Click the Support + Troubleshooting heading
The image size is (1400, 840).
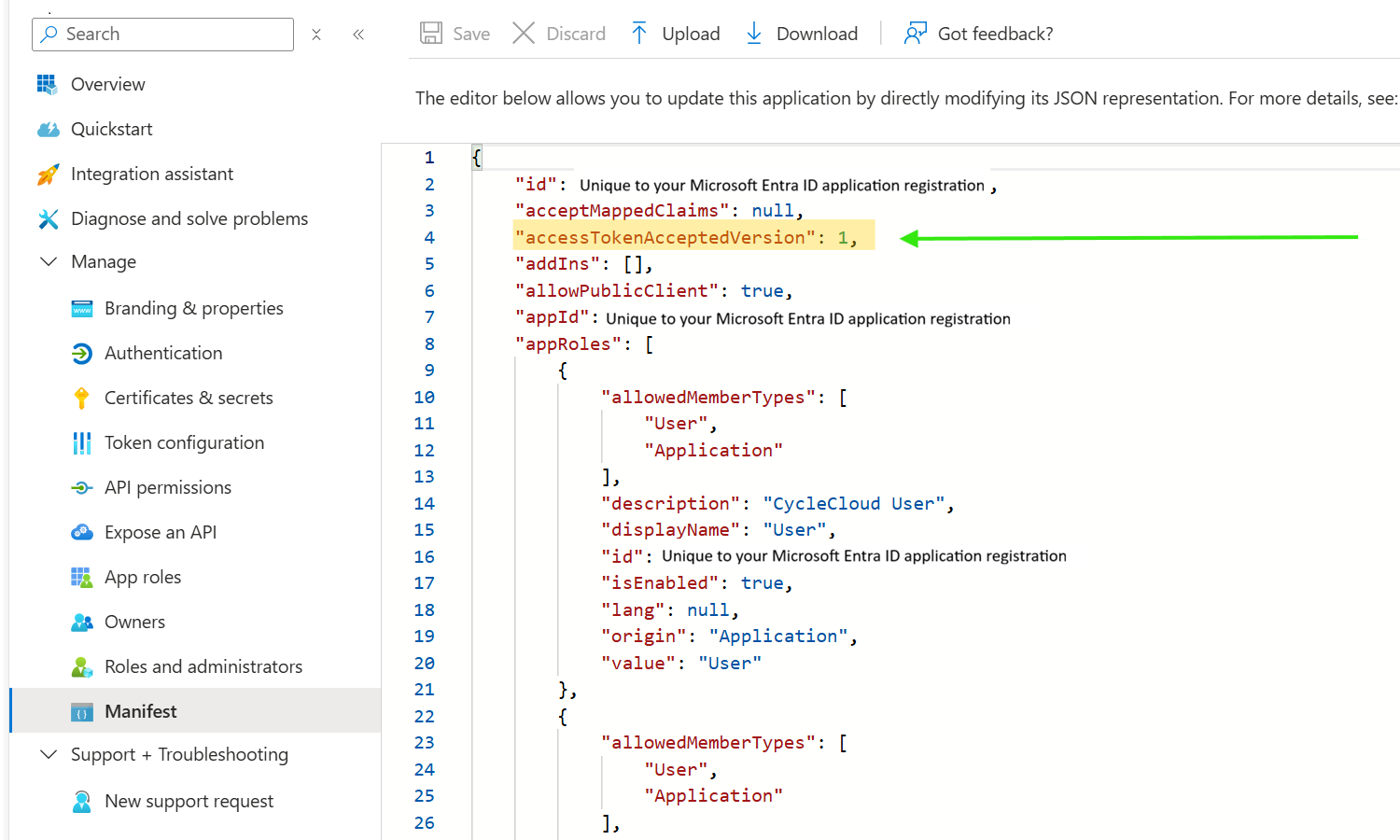point(179,754)
